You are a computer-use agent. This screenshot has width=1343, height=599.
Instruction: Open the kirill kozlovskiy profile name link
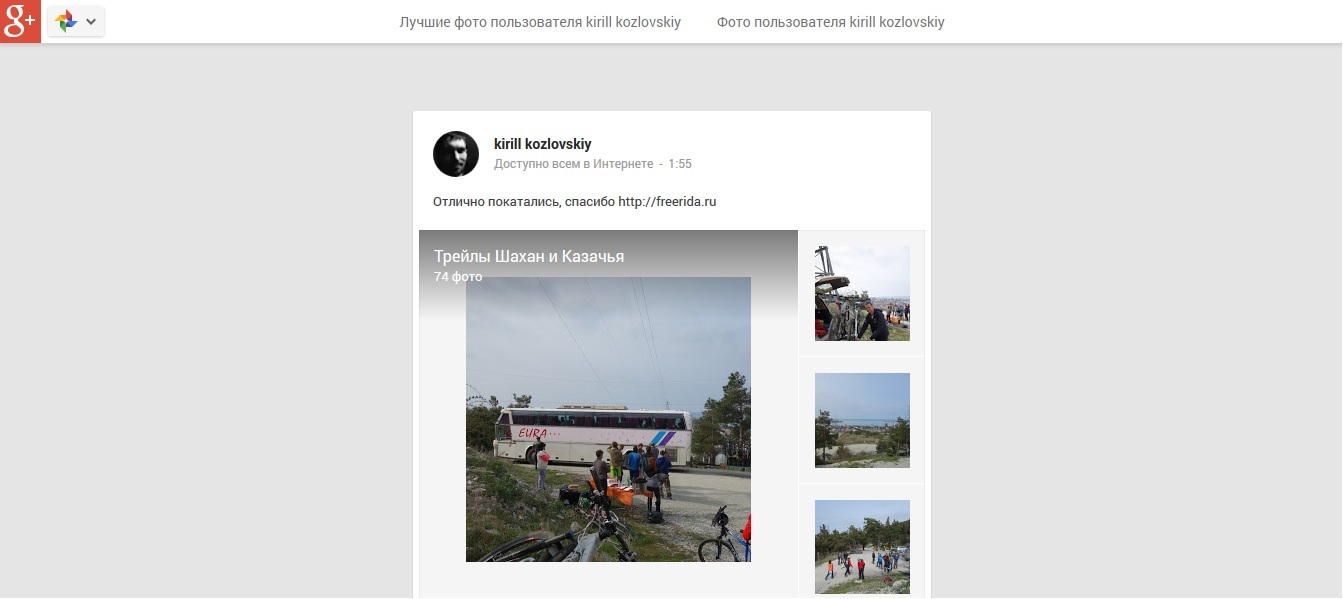pos(543,144)
